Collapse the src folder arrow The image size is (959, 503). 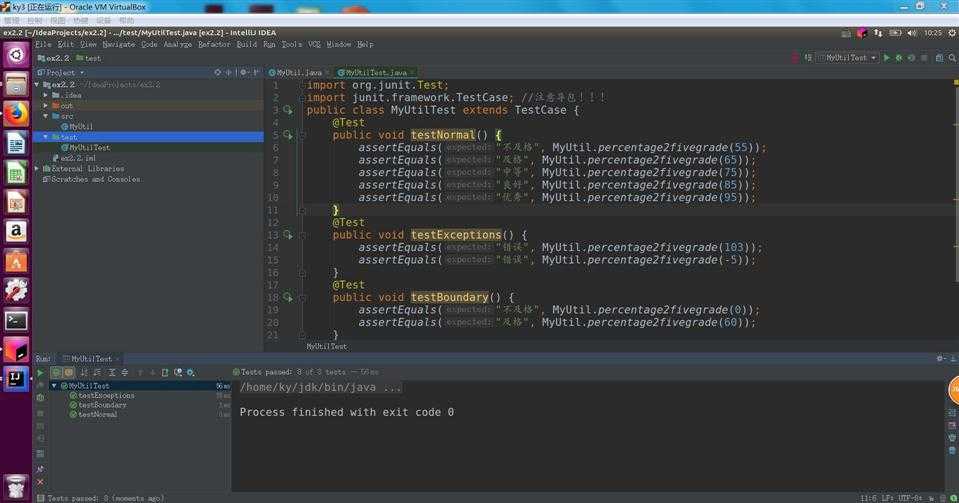coord(46,116)
